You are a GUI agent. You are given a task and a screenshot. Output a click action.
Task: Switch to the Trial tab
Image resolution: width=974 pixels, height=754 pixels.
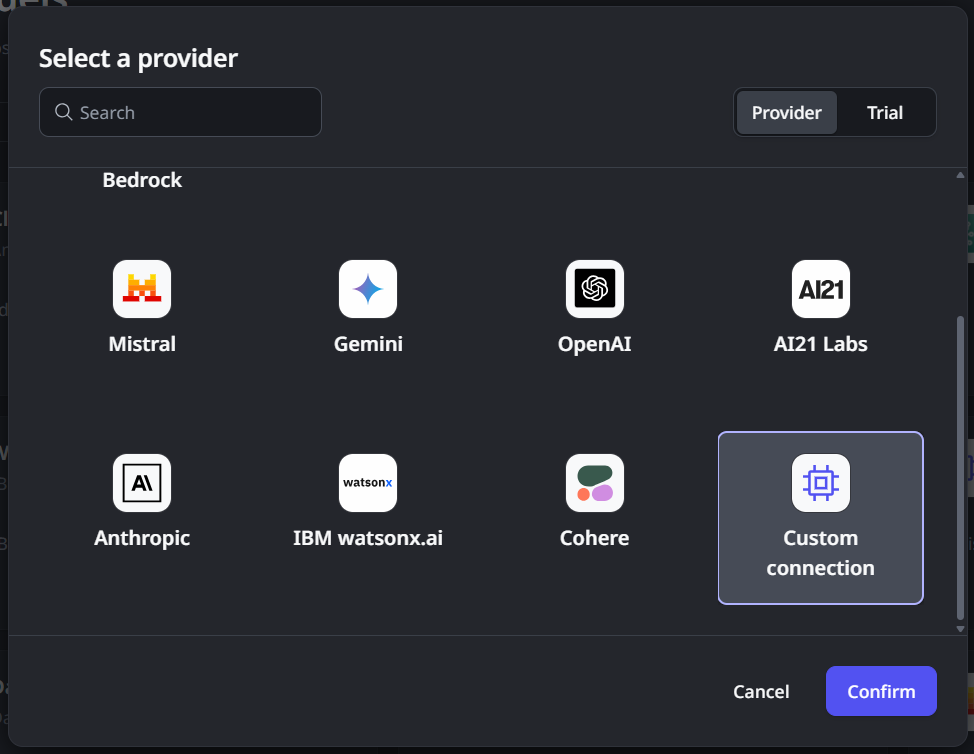coord(884,112)
